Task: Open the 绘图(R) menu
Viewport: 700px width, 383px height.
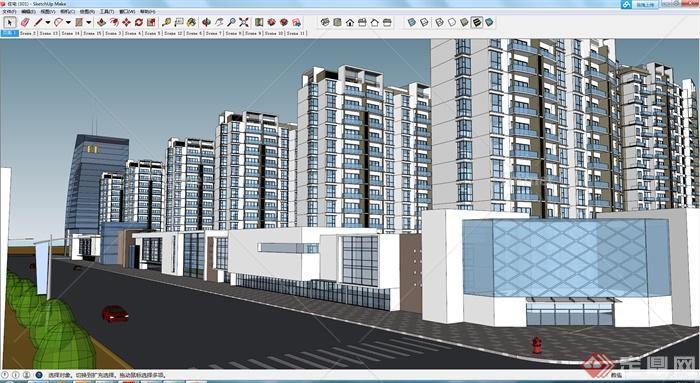Action: click(x=87, y=12)
